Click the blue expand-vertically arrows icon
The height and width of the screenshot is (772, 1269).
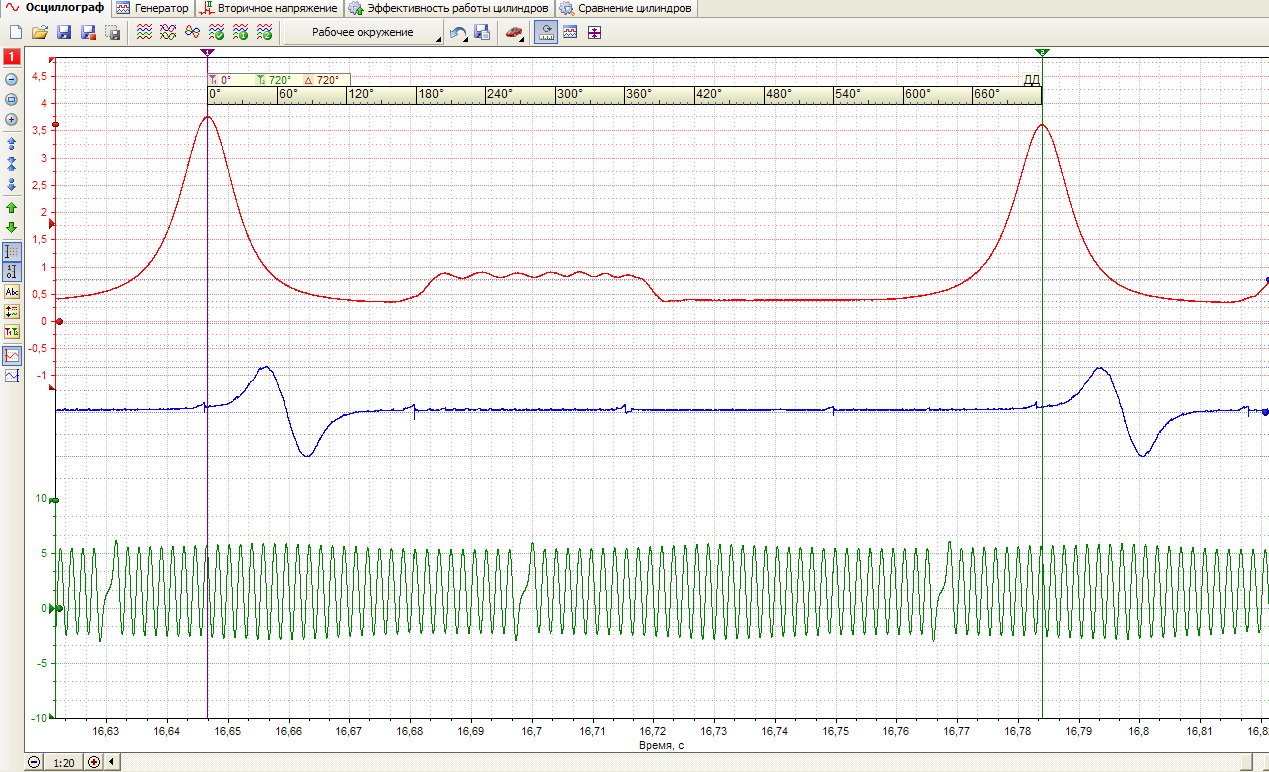(x=12, y=163)
